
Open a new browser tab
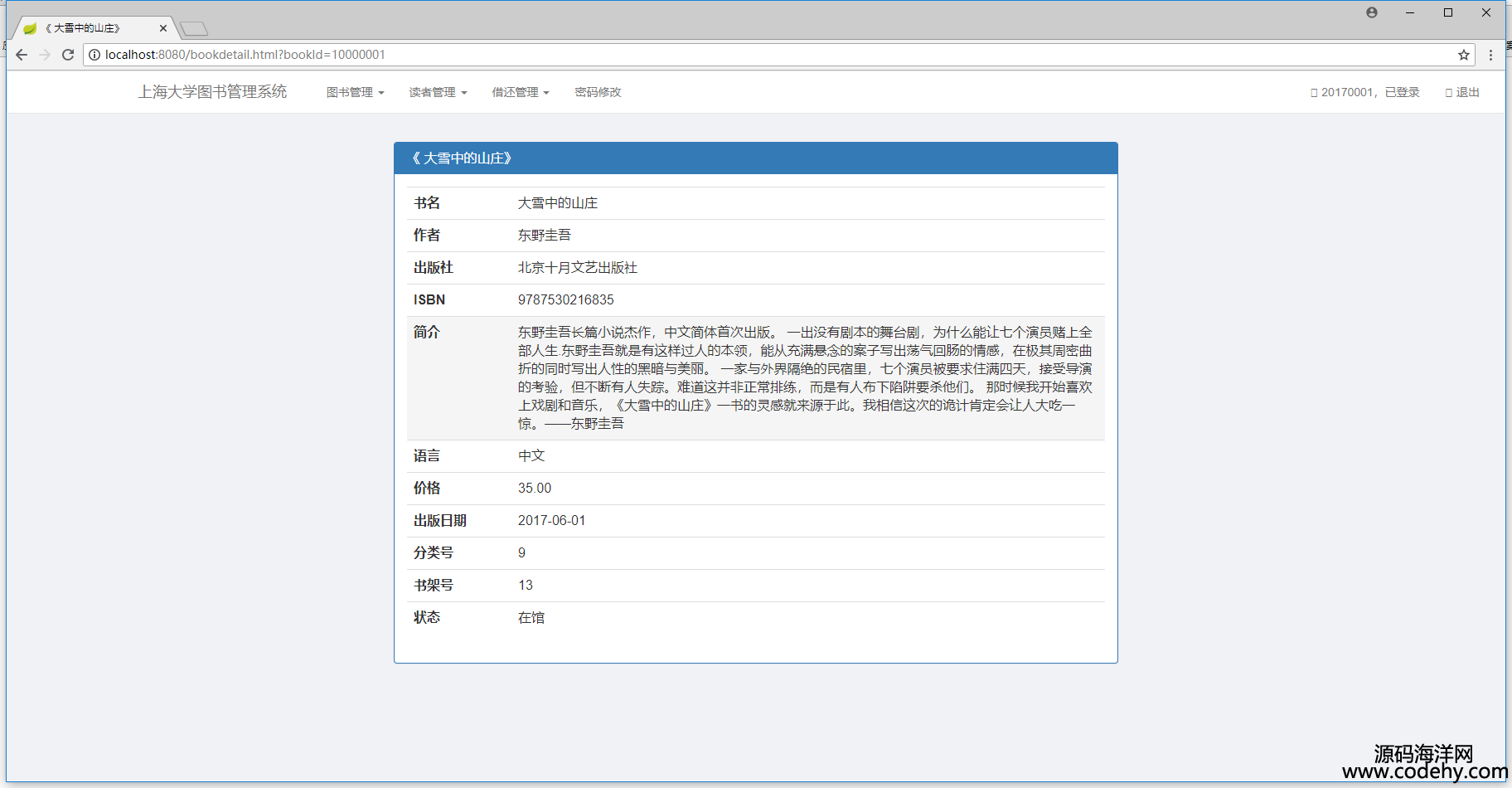pos(194,29)
